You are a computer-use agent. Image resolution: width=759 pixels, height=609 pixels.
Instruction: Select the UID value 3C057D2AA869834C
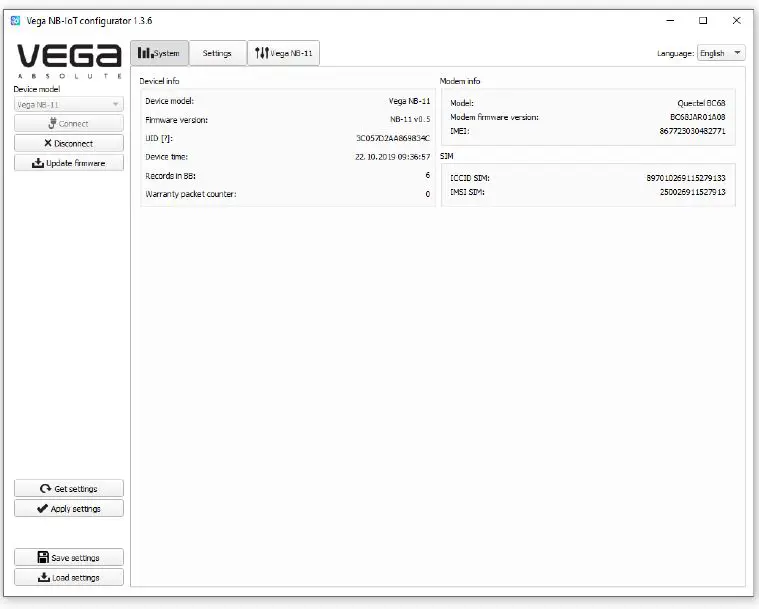(393, 138)
